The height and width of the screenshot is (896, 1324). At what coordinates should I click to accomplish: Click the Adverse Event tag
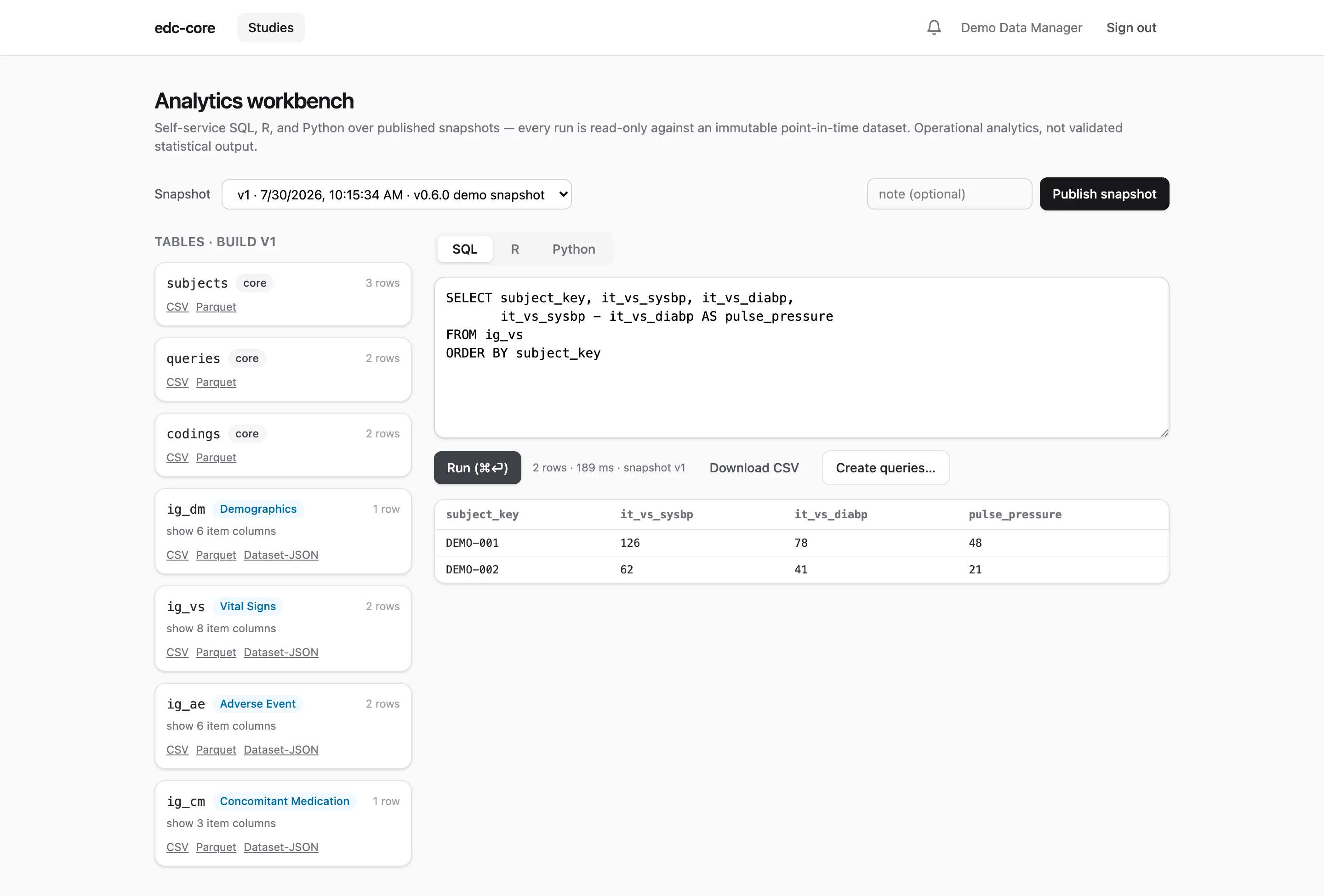[257, 703]
